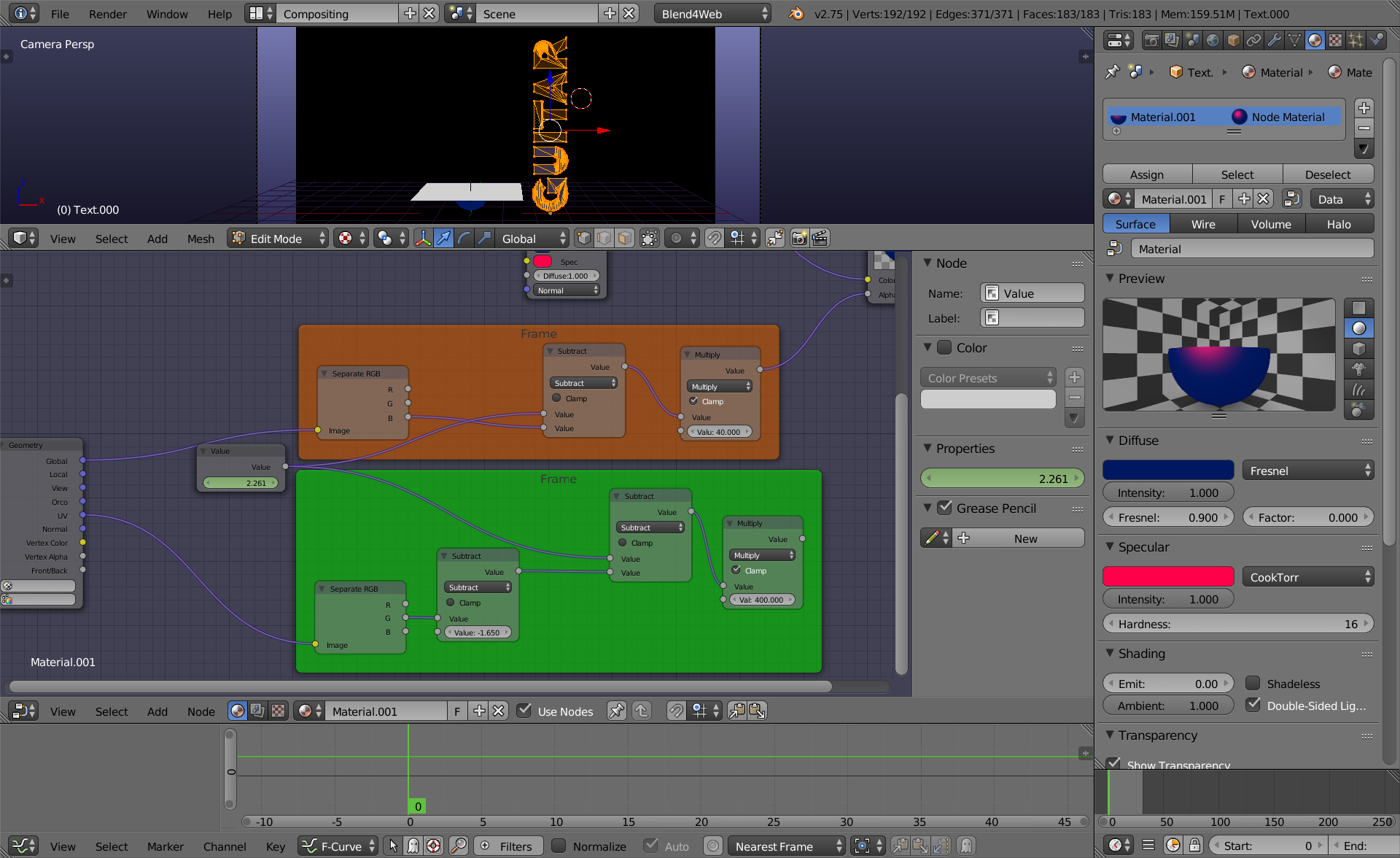
Task: Select the Render properties tab icon
Action: click(x=1151, y=41)
